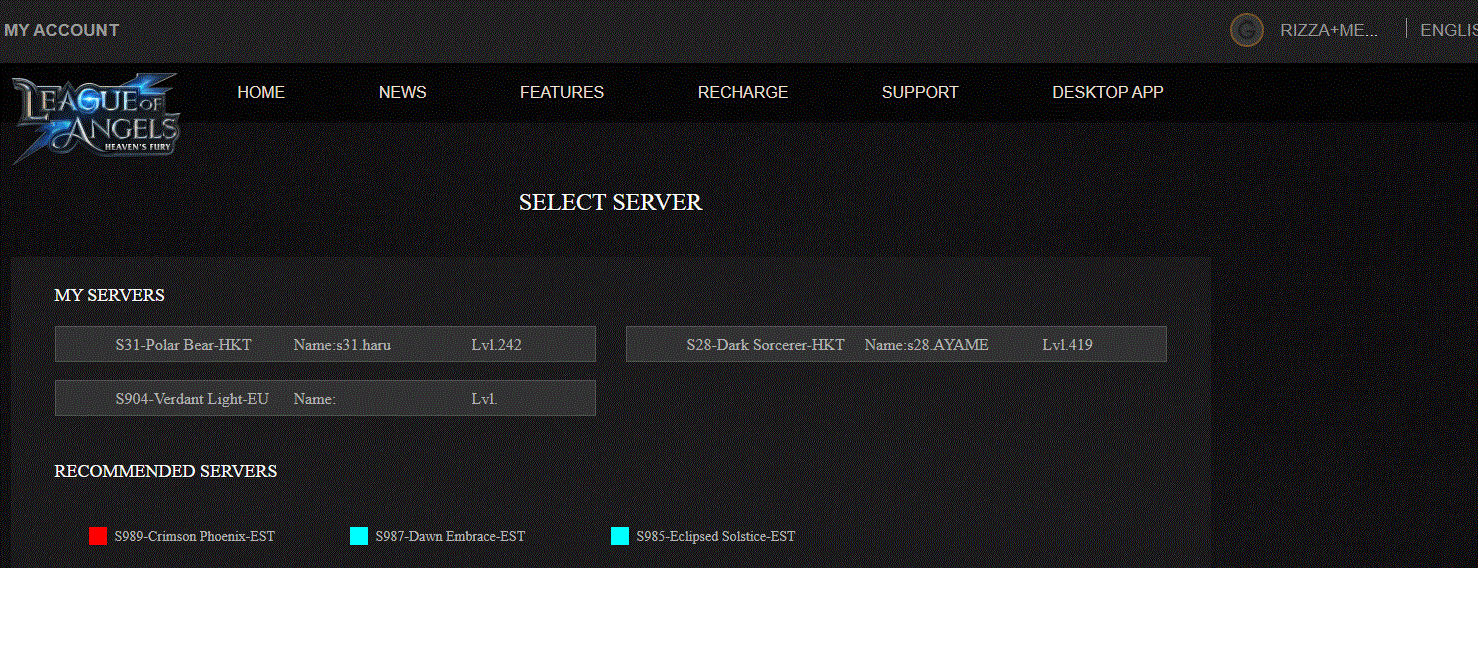Click the cyan status square beside S987-Dawn Embrace
Screen dimensions: 1478x648
point(359,536)
